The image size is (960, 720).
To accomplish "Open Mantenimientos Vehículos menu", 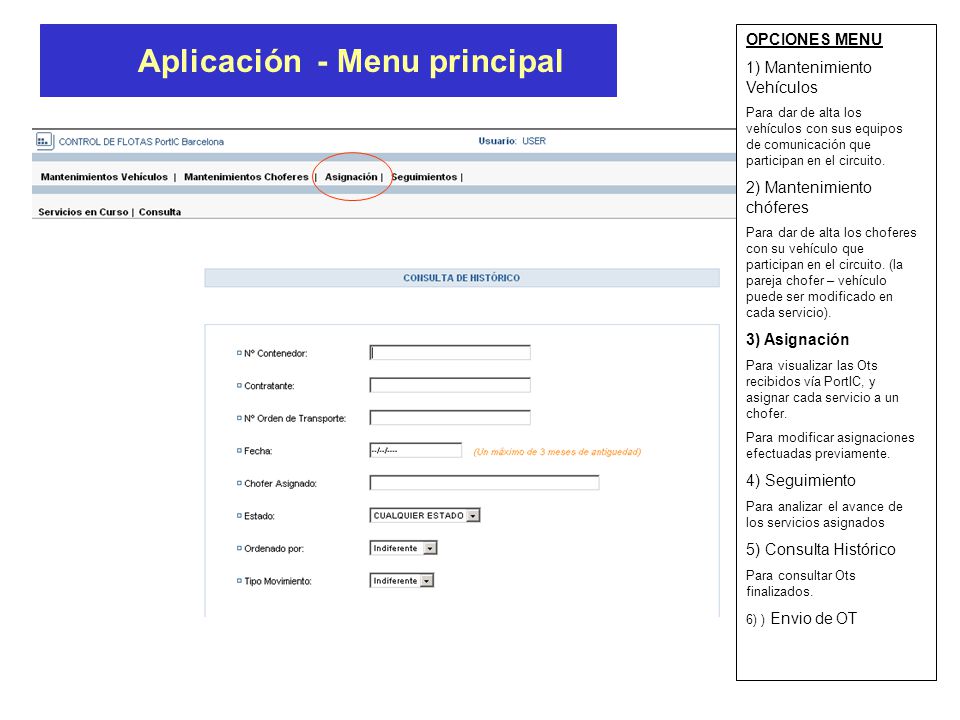I will click(104, 177).
